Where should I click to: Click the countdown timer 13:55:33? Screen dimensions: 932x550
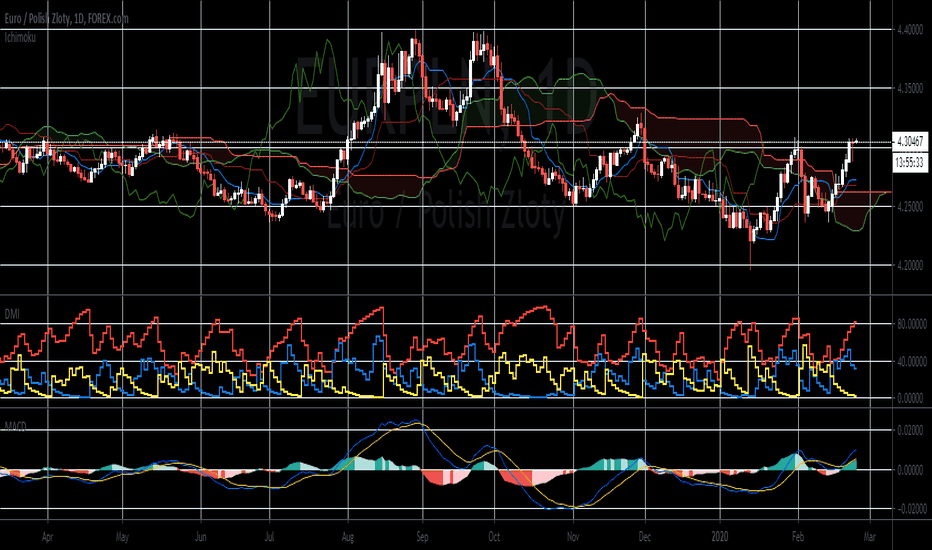click(911, 162)
